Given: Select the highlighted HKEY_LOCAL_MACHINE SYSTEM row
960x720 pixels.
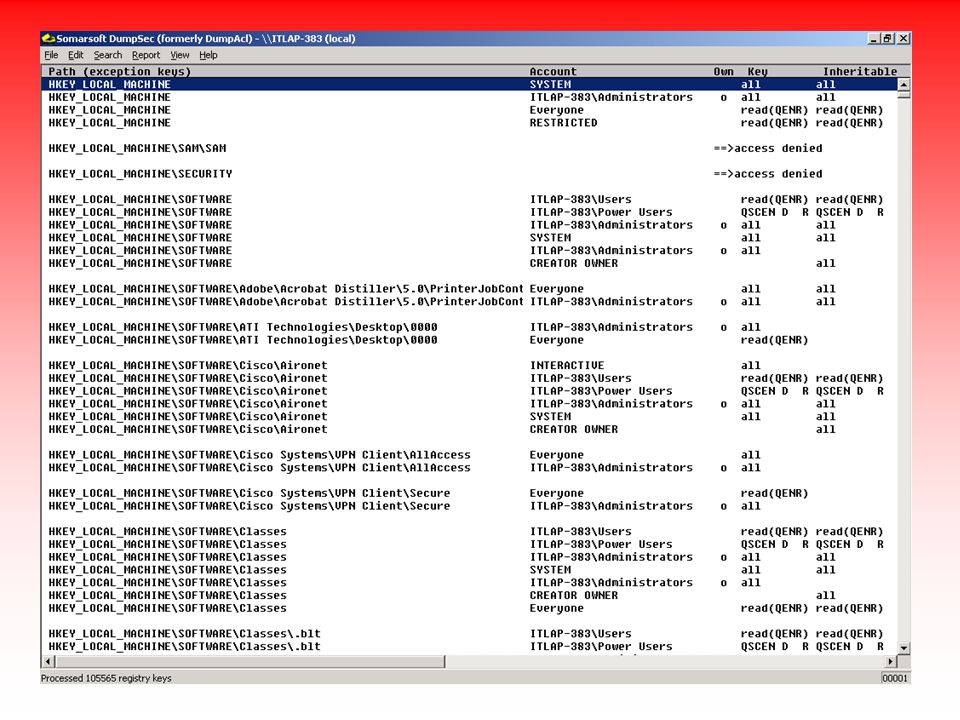Looking at the screenshot, I should coord(469,84).
